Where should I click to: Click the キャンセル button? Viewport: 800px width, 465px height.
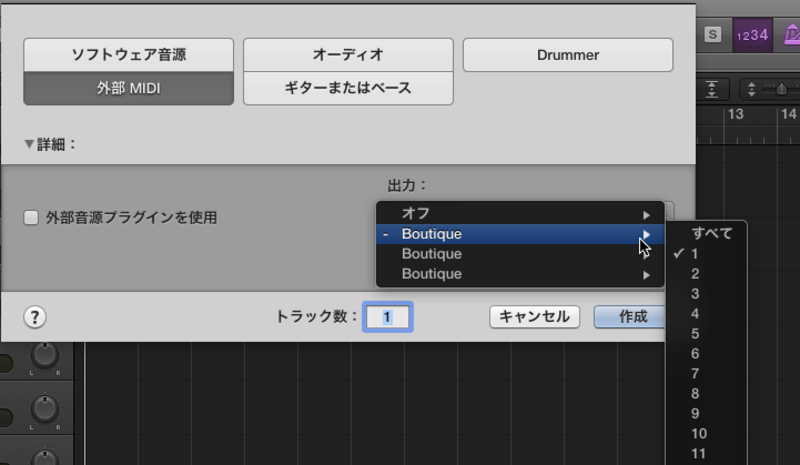[x=534, y=317]
